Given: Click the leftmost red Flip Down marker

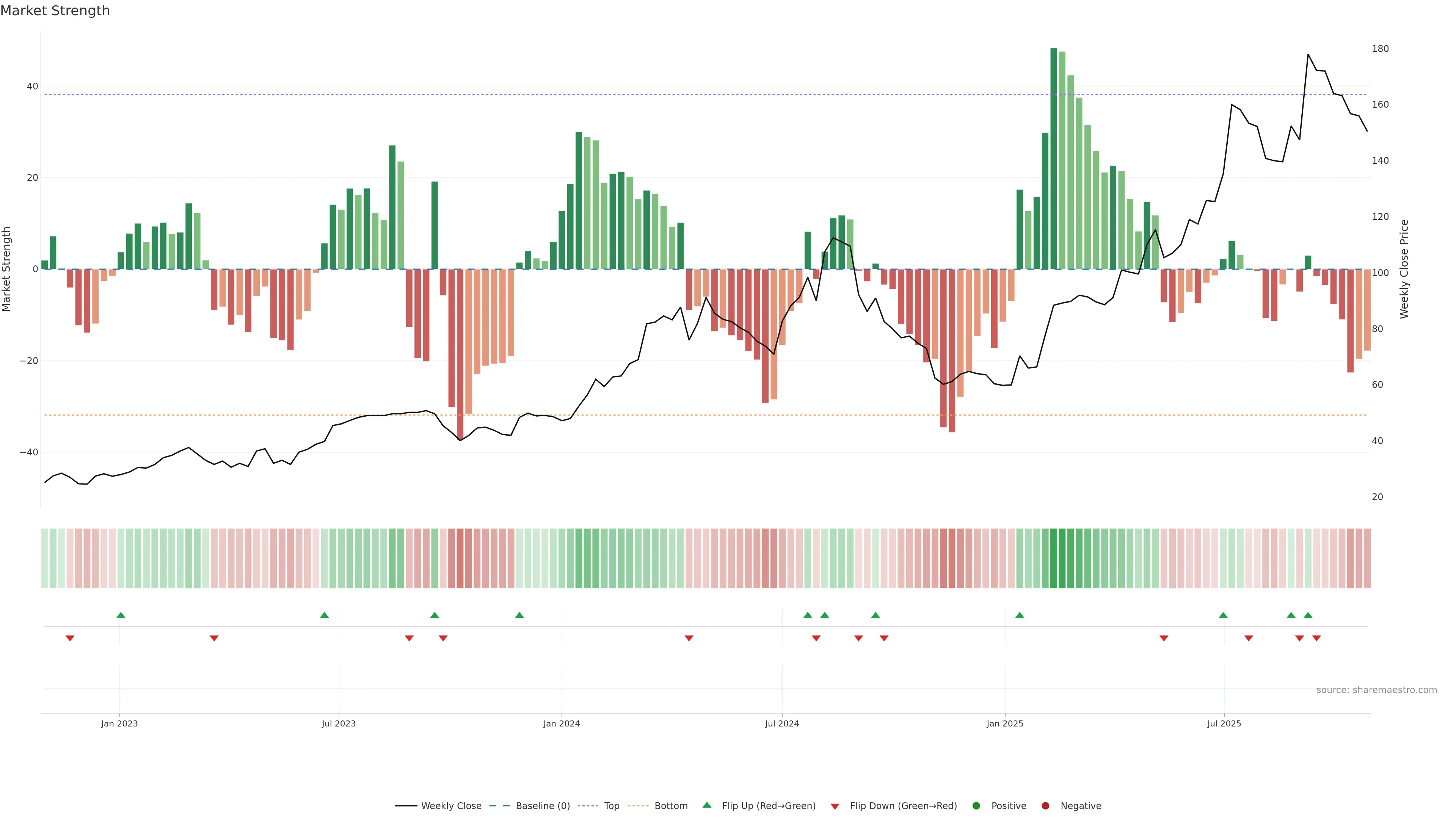Looking at the screenshot, I should click(x=70, y=638).
